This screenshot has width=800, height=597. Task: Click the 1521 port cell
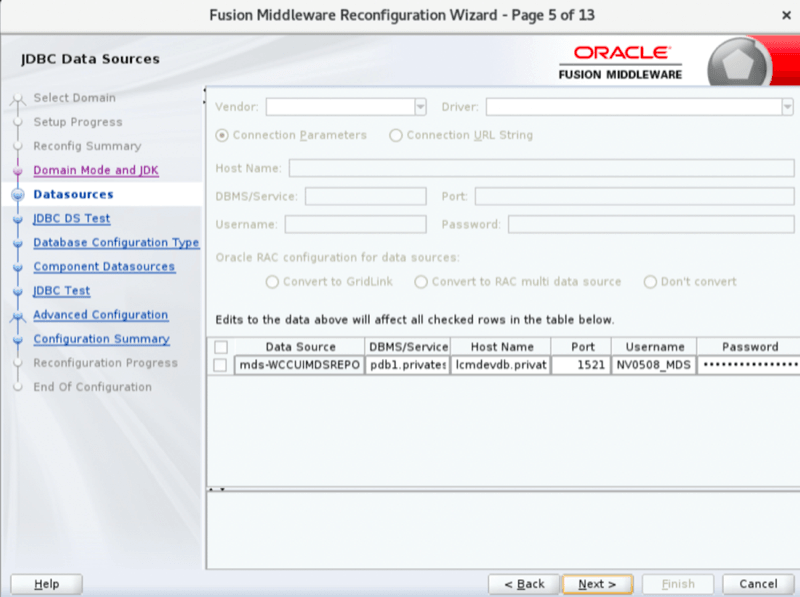(x=582, y=365)
